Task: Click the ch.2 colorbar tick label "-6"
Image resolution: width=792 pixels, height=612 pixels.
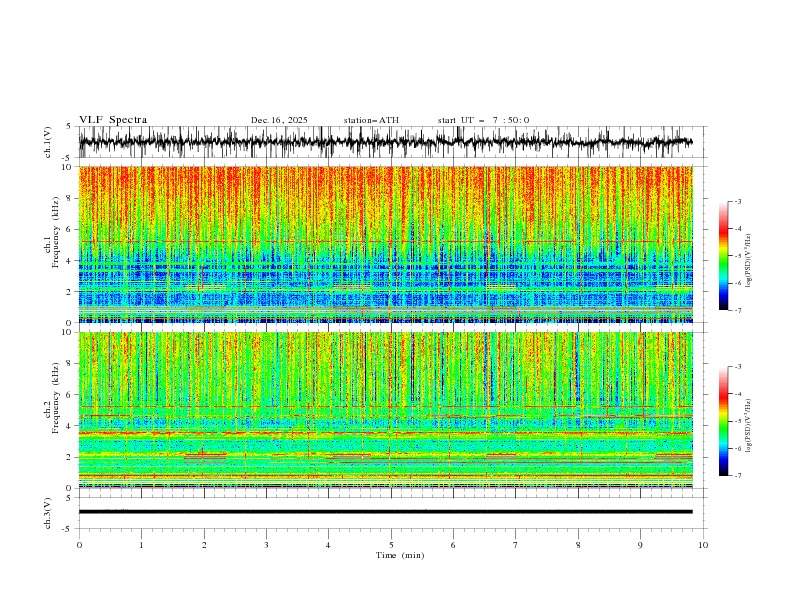Action: click(738, 448)
